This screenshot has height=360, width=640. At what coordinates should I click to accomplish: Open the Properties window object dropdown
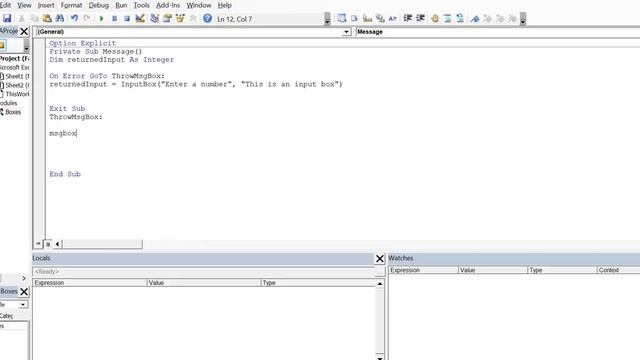point(23,304)
